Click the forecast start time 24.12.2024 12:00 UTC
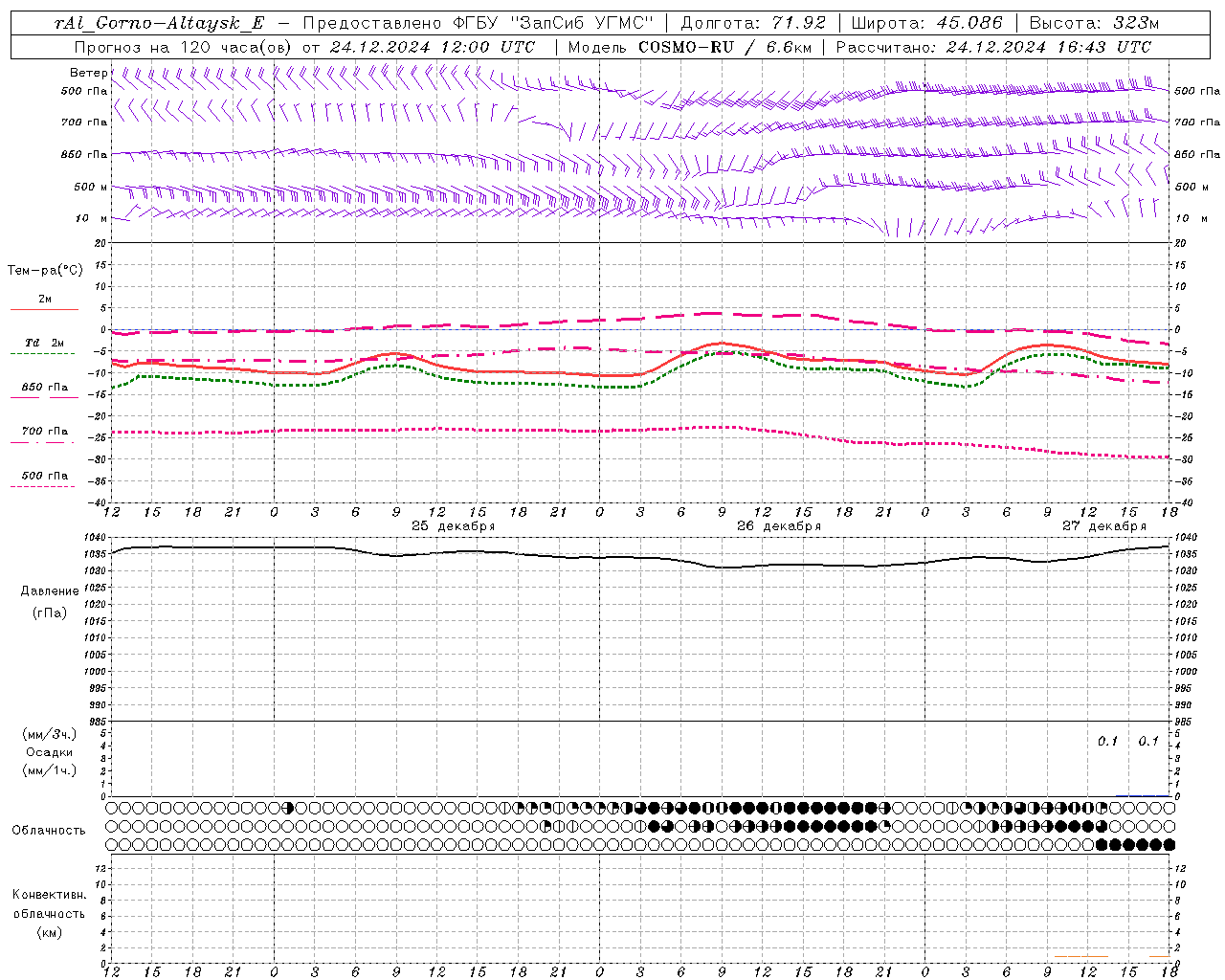This screenshot has height=980, width=1225. [x=433, y=47]
